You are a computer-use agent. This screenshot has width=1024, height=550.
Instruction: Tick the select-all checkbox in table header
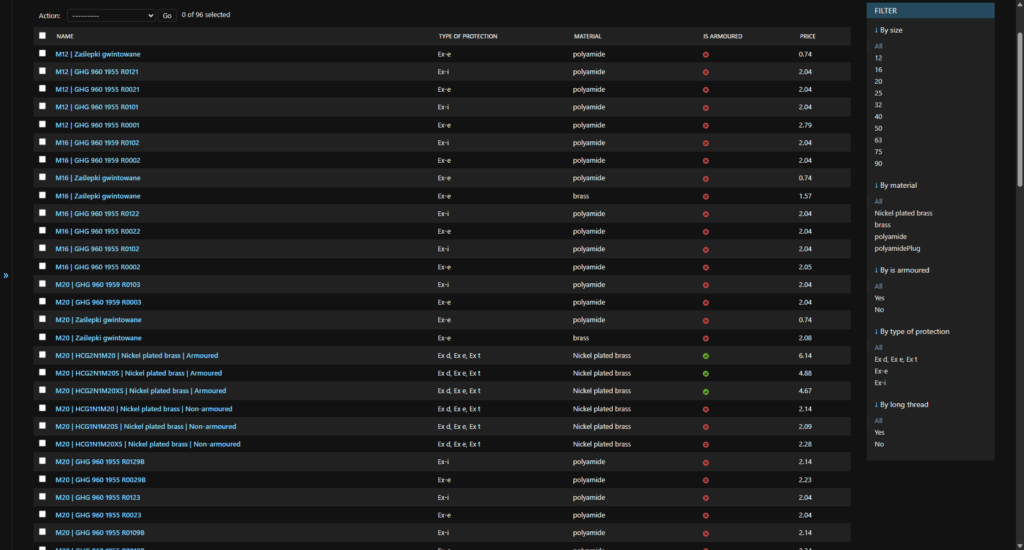[x=42, y=36]
